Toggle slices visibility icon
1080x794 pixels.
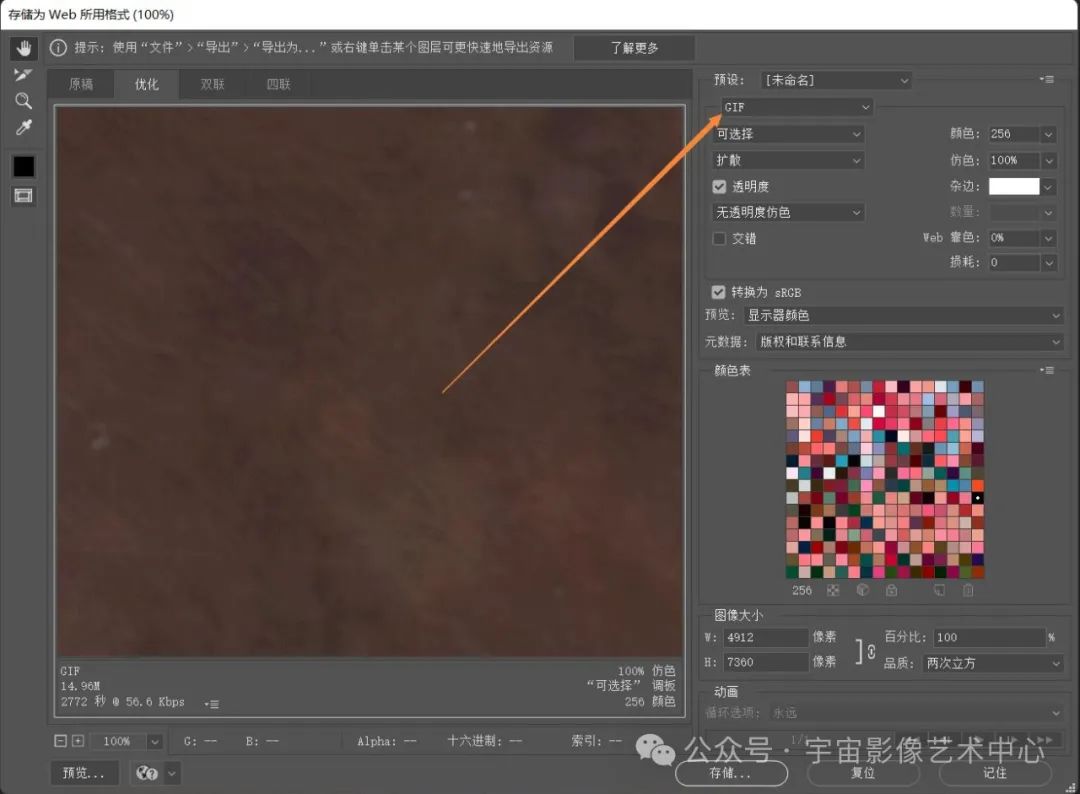click(x=23, y=196)
